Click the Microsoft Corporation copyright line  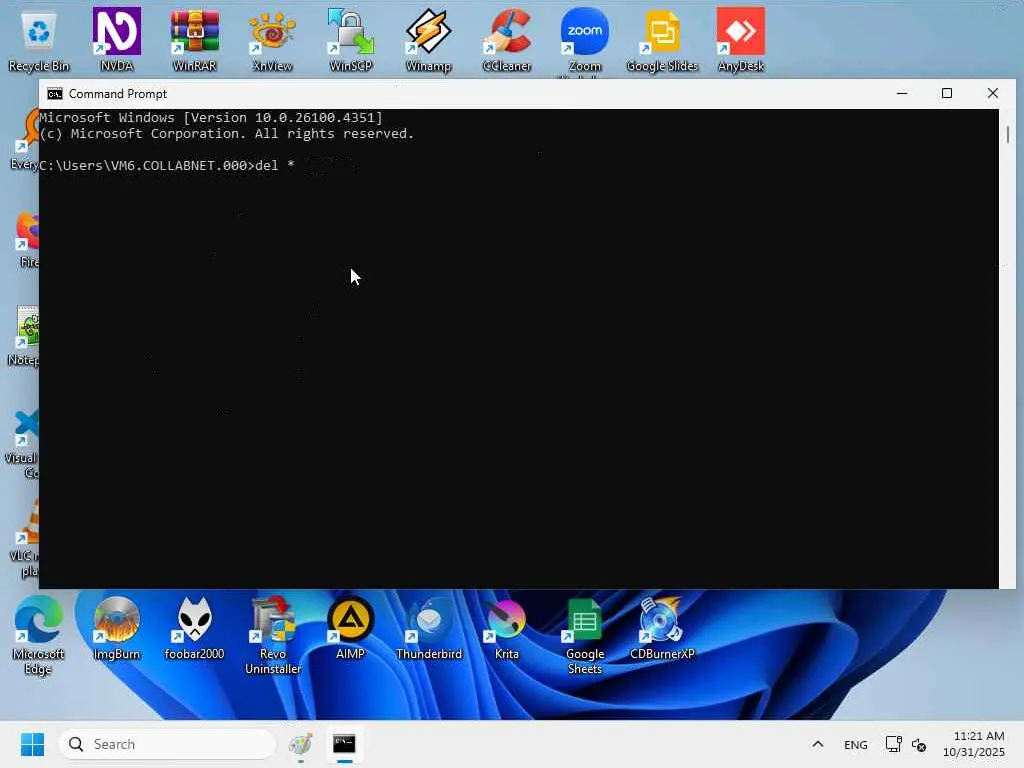[226, 134]
